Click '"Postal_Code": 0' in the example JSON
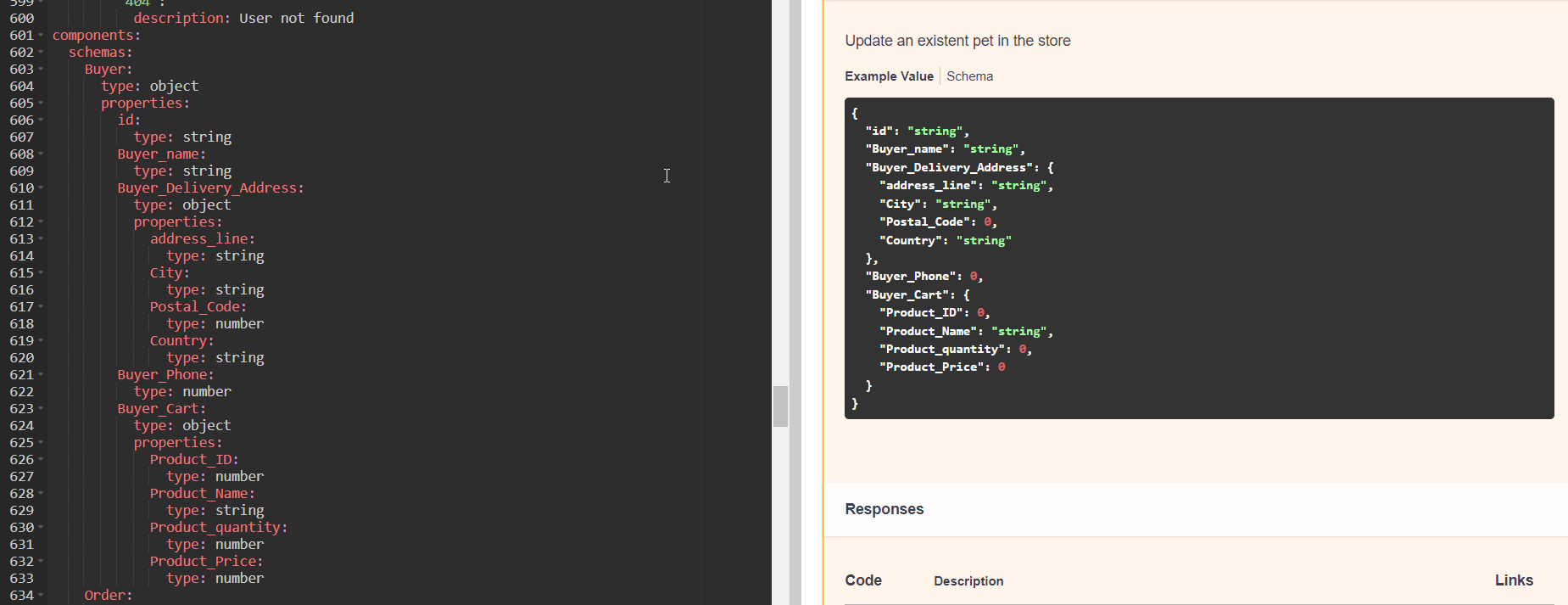The image size is (1568, 605). pyautogui.click(x=939, y=222)
